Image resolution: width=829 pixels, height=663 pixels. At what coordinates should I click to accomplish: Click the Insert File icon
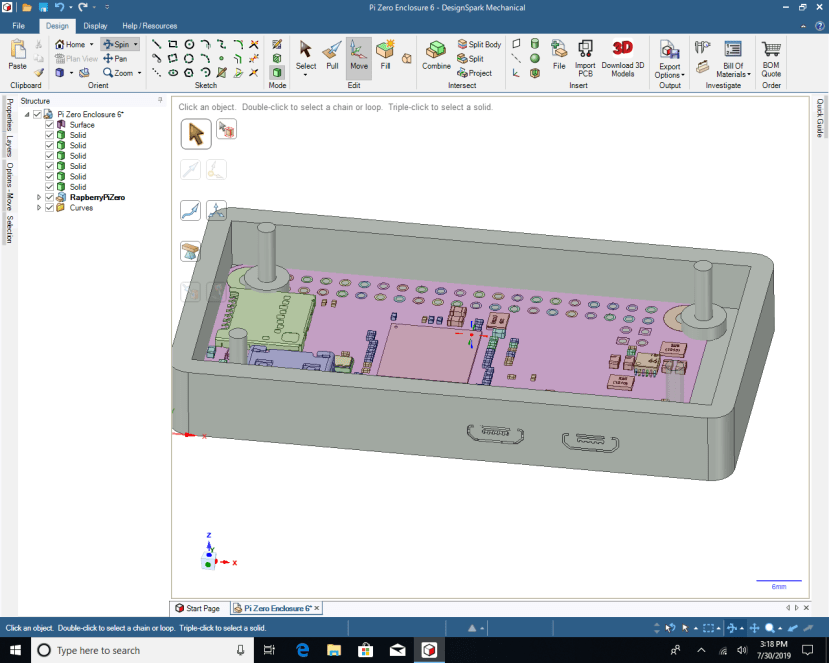coord(559,54)
